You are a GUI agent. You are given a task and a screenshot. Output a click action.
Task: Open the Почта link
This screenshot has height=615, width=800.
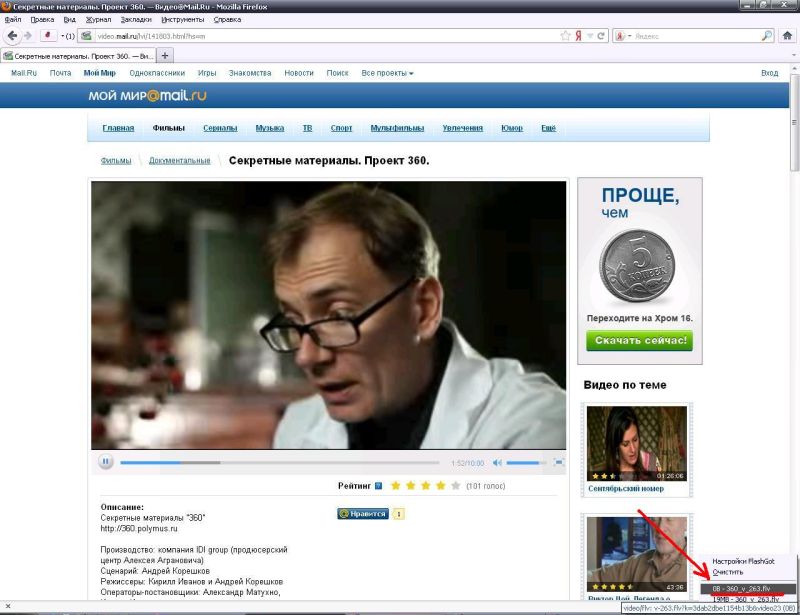60,73
